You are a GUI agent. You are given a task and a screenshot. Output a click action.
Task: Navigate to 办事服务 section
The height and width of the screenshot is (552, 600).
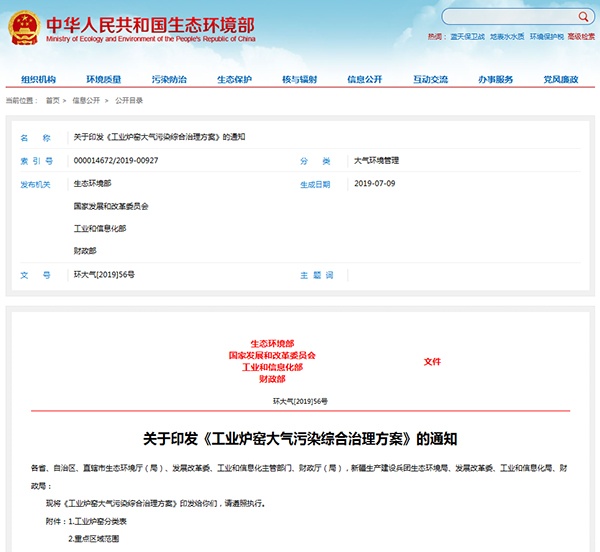[495, 79]
